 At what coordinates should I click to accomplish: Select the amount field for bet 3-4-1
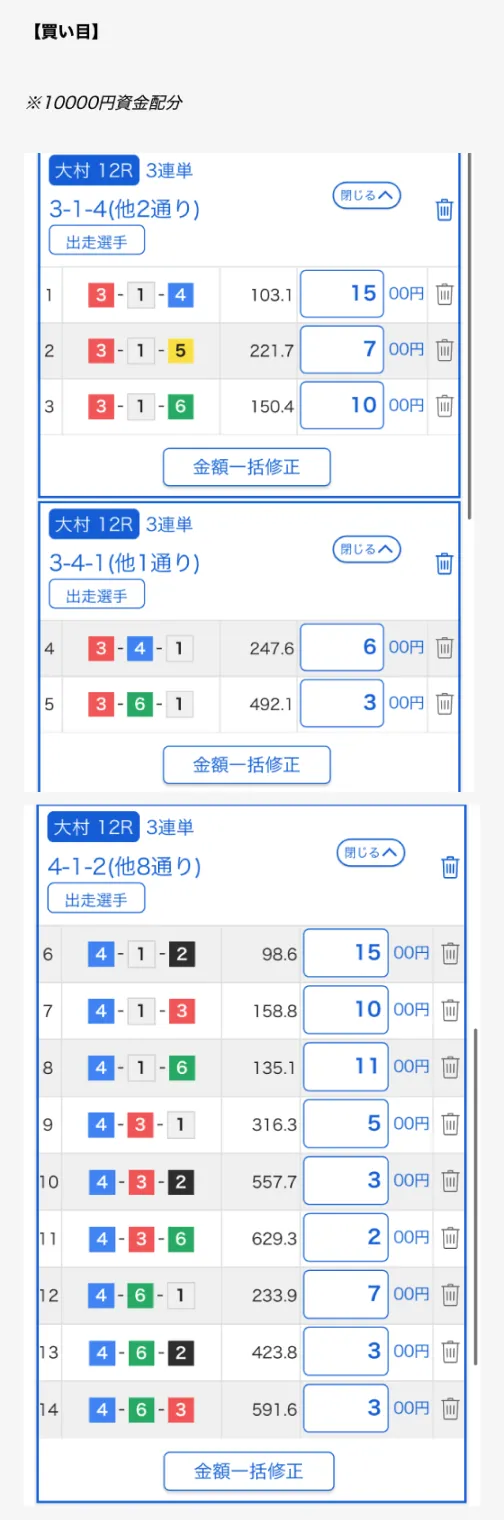pyautogui.click(x=342, y=648)
